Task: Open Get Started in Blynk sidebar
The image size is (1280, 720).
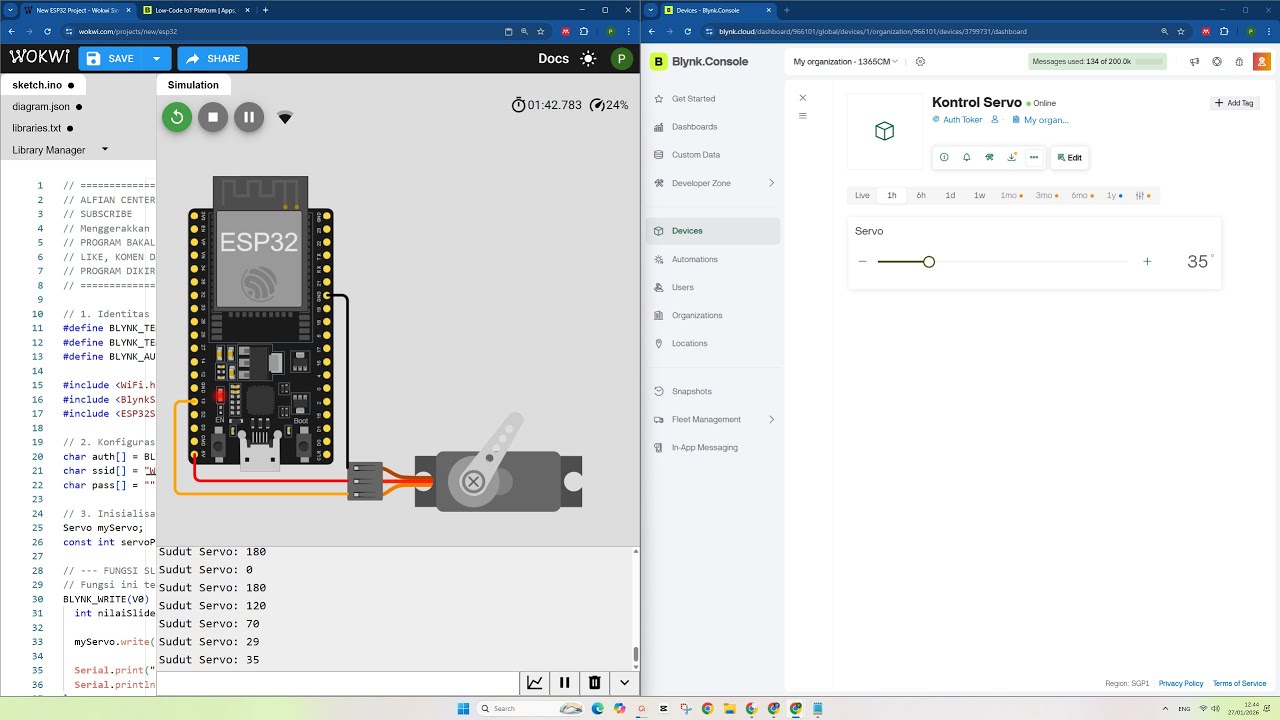Action: 693,99
